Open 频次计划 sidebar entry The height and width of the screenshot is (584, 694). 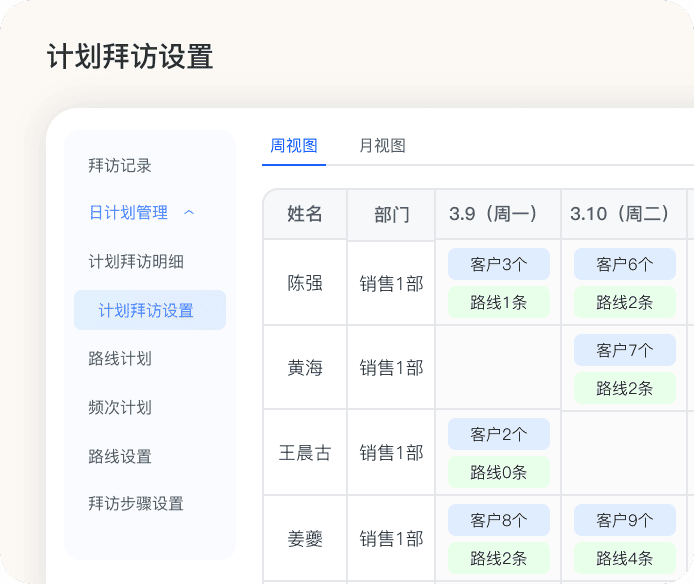120,407
